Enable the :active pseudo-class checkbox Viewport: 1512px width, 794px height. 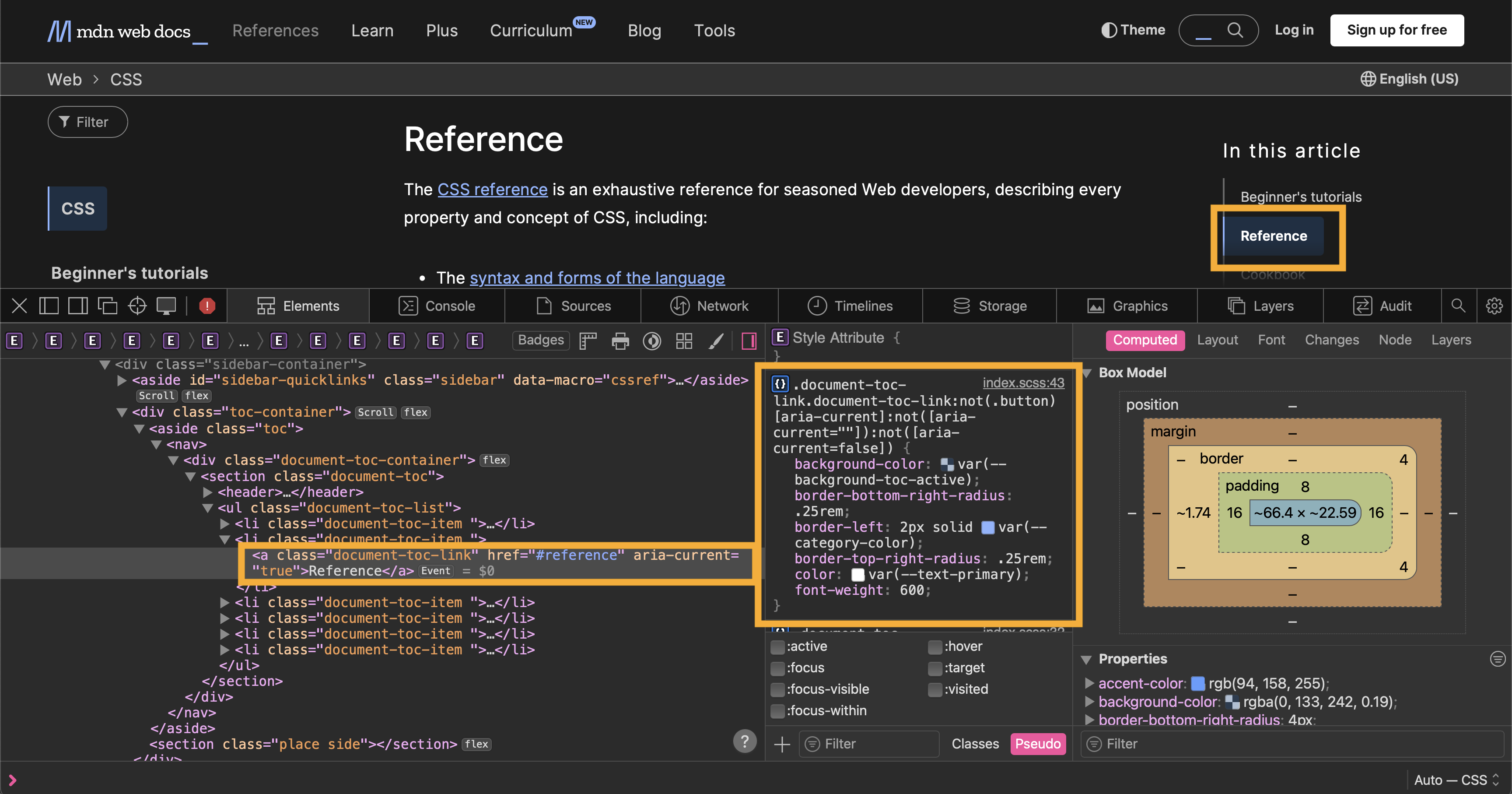click(778, 646)
